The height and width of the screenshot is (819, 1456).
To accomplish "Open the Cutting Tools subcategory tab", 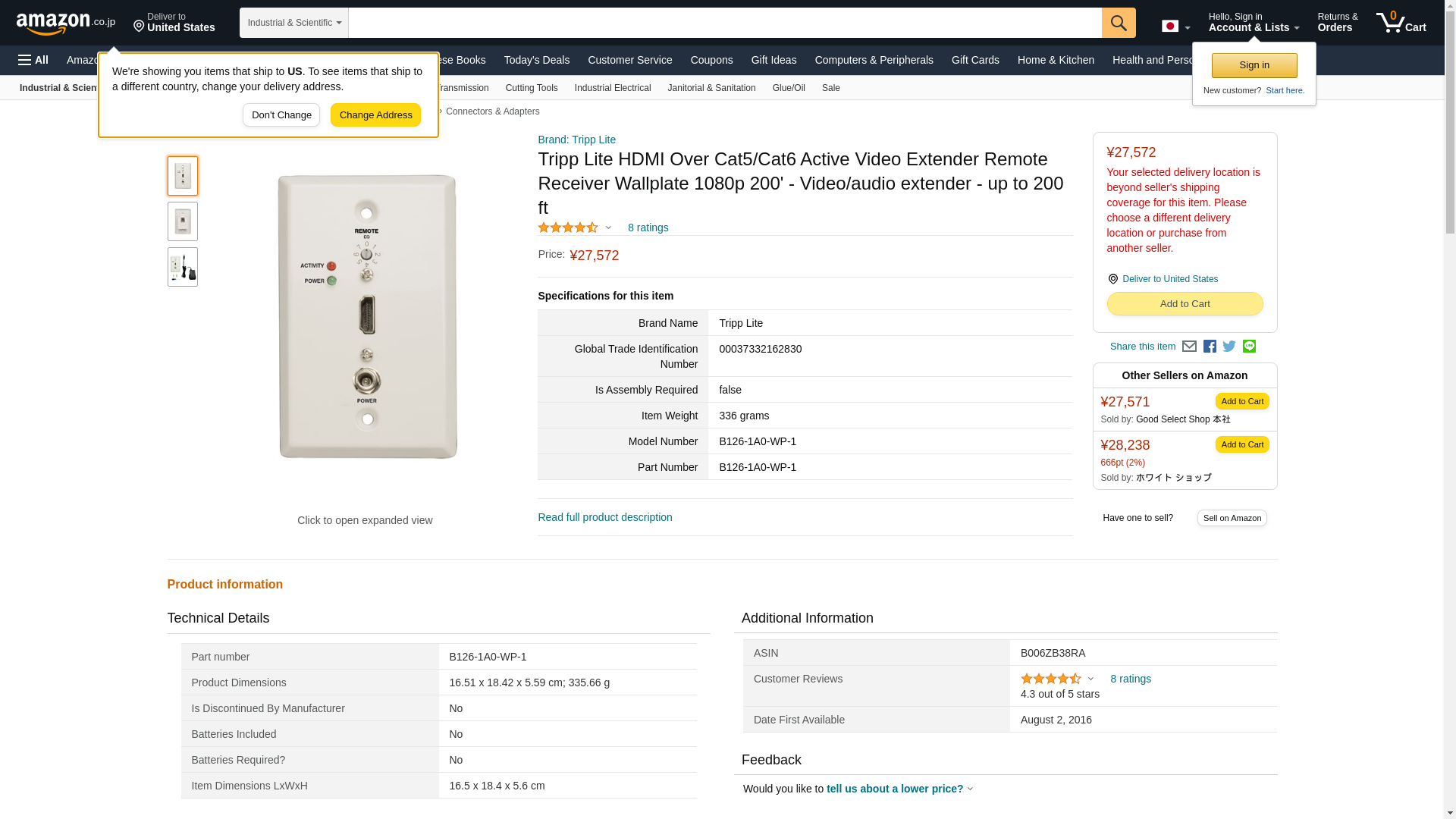I will click(x=531, y=88).
